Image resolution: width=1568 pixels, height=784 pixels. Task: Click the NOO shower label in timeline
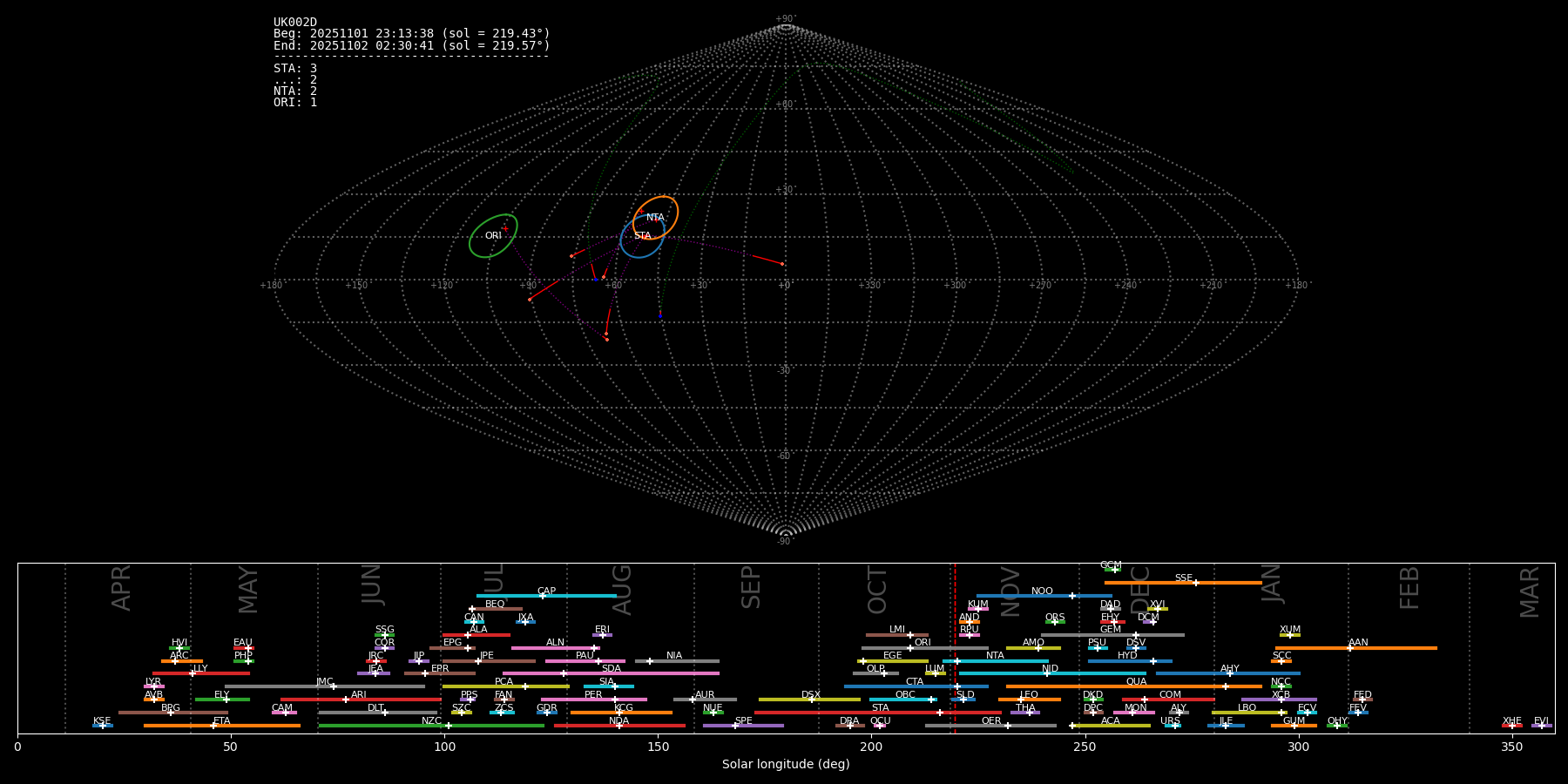1042,591
